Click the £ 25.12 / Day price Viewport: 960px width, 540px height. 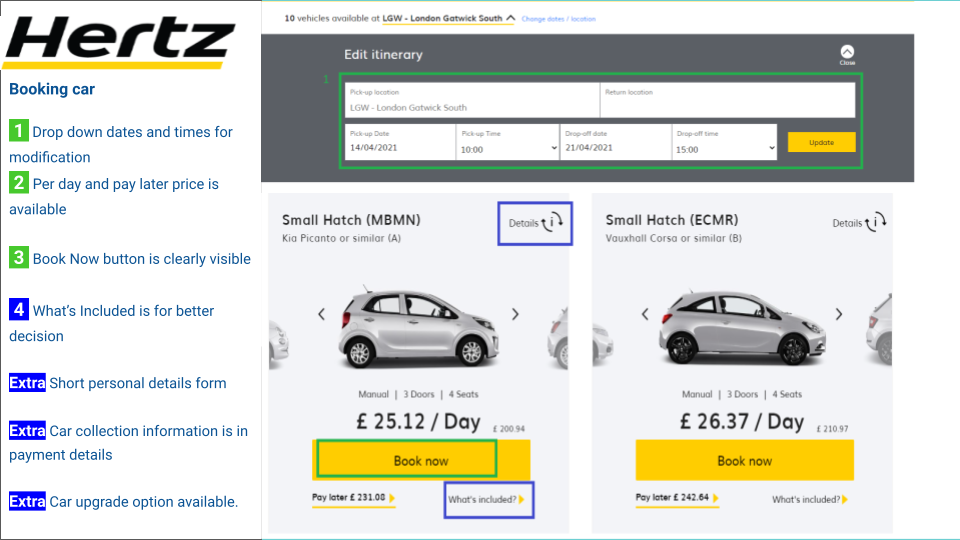click(418, 421)
